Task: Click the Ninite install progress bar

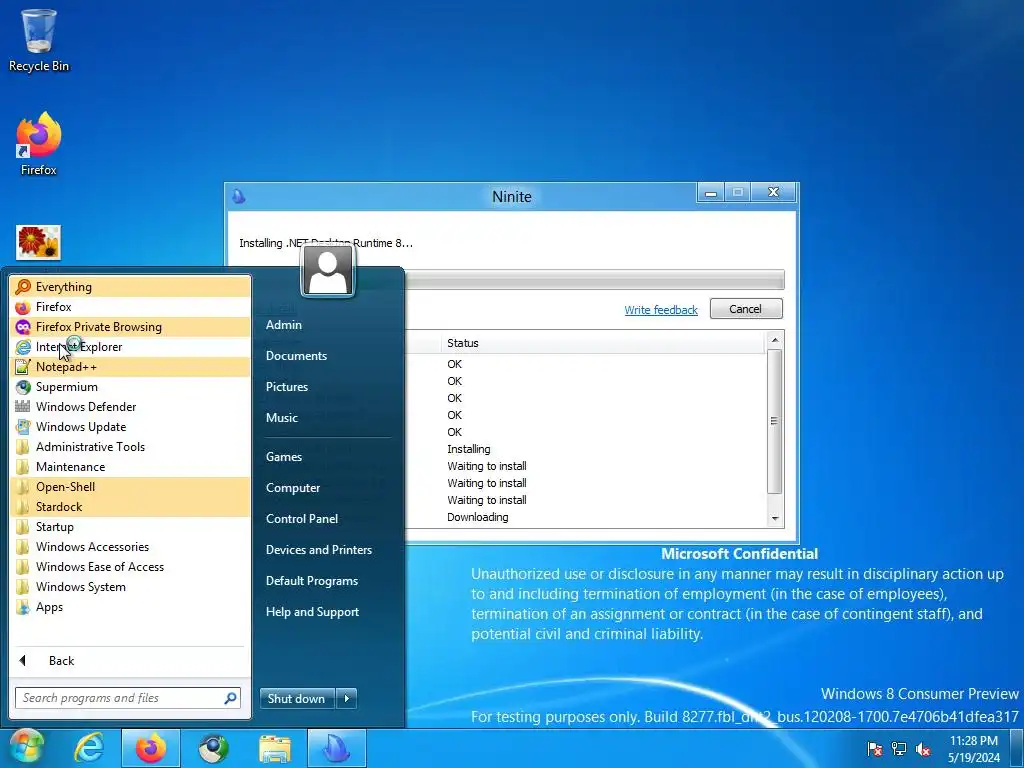Action: 594,280
